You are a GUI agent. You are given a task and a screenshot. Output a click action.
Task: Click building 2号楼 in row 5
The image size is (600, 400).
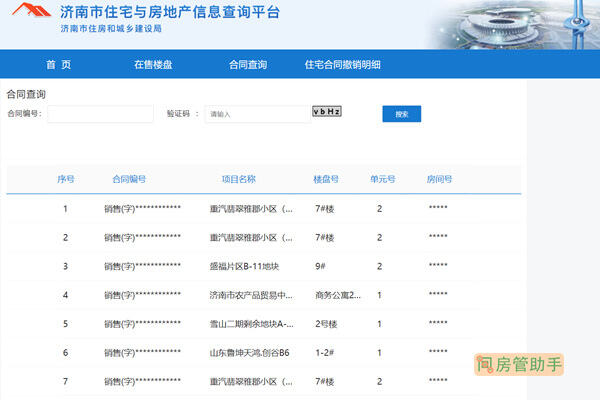[x=326, y=324]
